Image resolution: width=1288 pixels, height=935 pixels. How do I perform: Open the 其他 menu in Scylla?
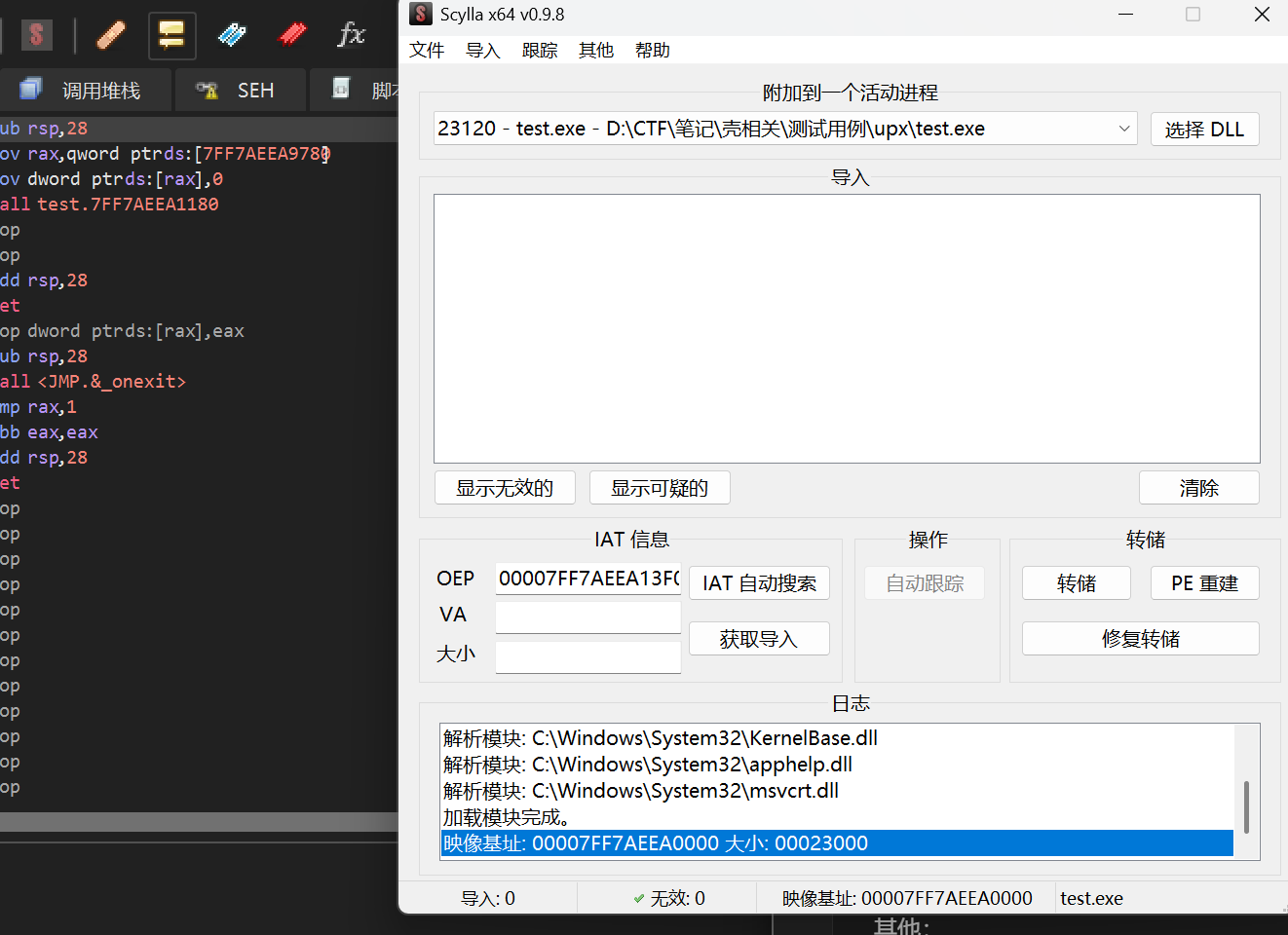click(596, 51)
